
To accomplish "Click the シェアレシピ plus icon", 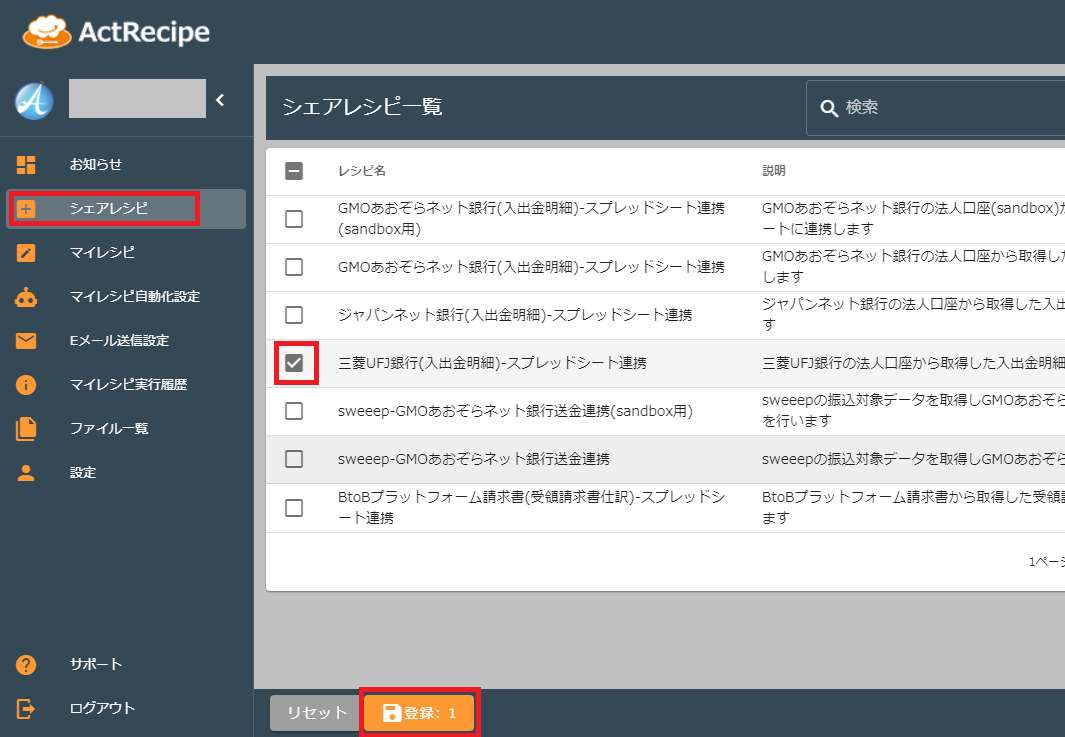I will 26,209.
